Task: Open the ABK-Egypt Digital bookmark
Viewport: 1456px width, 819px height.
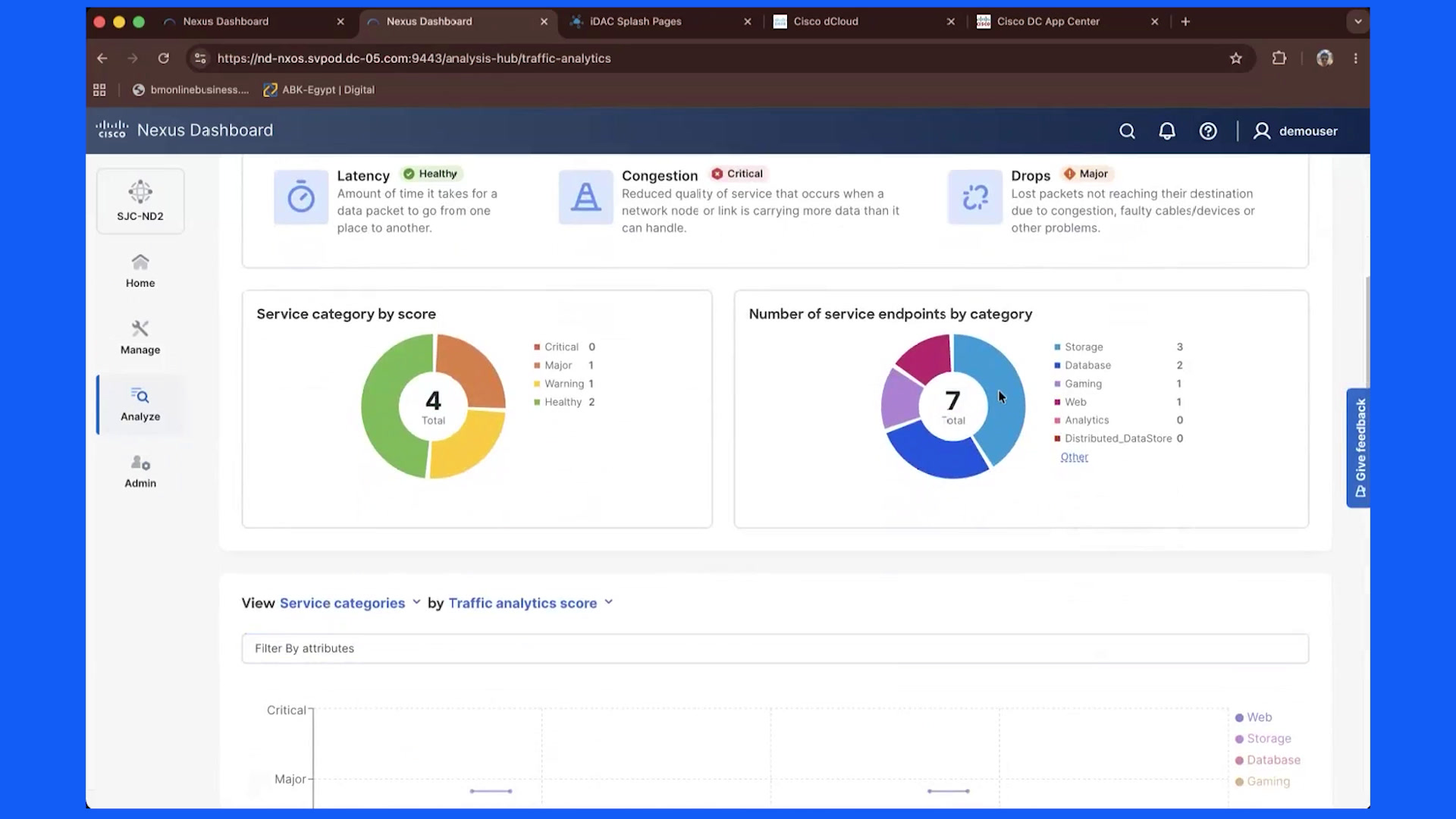Action: click(x=319, y=89)
